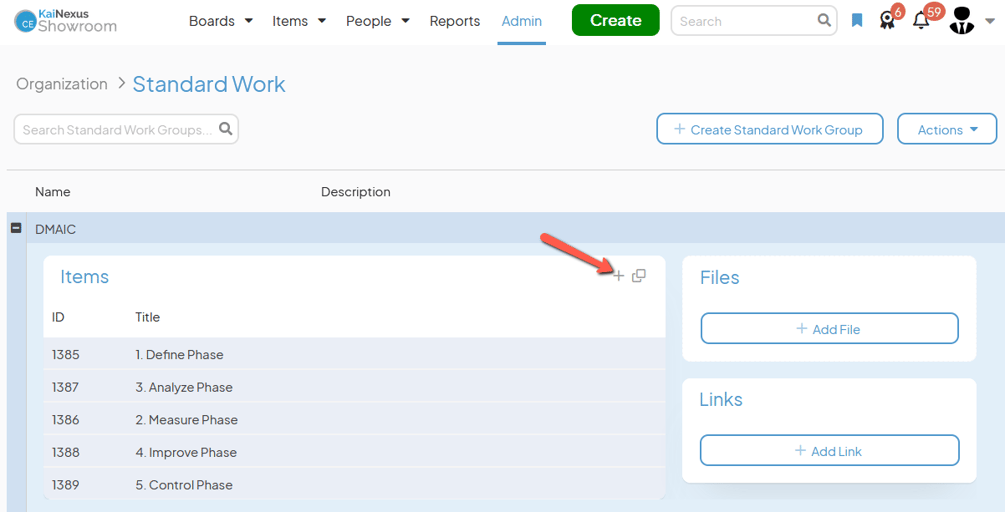Click the Add File button

point(829,329)
